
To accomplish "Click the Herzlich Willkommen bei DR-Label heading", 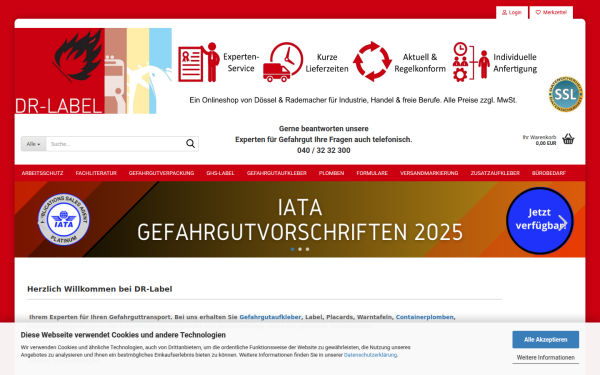I will click(x=99, y=289).
